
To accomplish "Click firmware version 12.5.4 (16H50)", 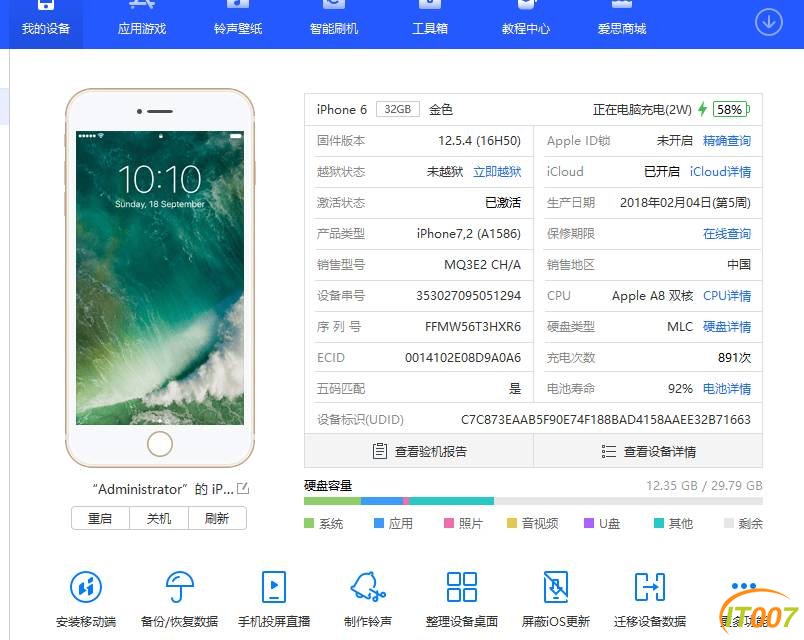I will [479, 141].
